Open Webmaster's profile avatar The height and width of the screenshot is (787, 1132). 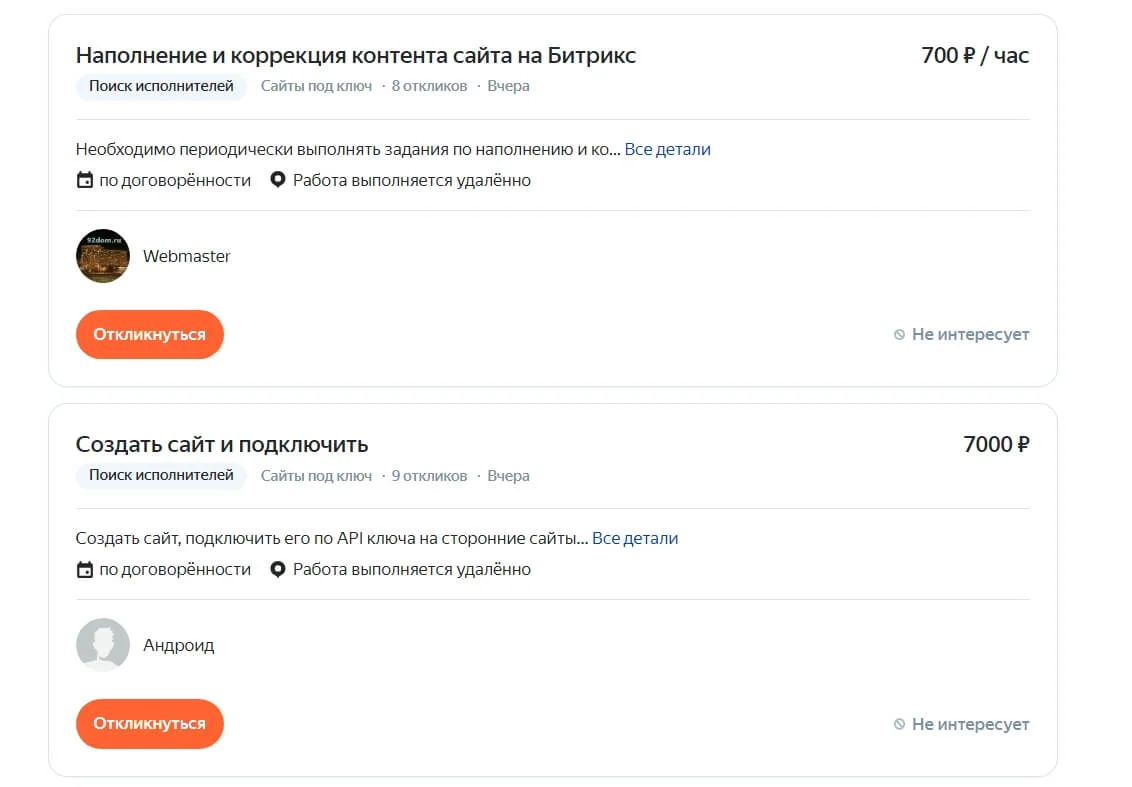tap(103, 256)
